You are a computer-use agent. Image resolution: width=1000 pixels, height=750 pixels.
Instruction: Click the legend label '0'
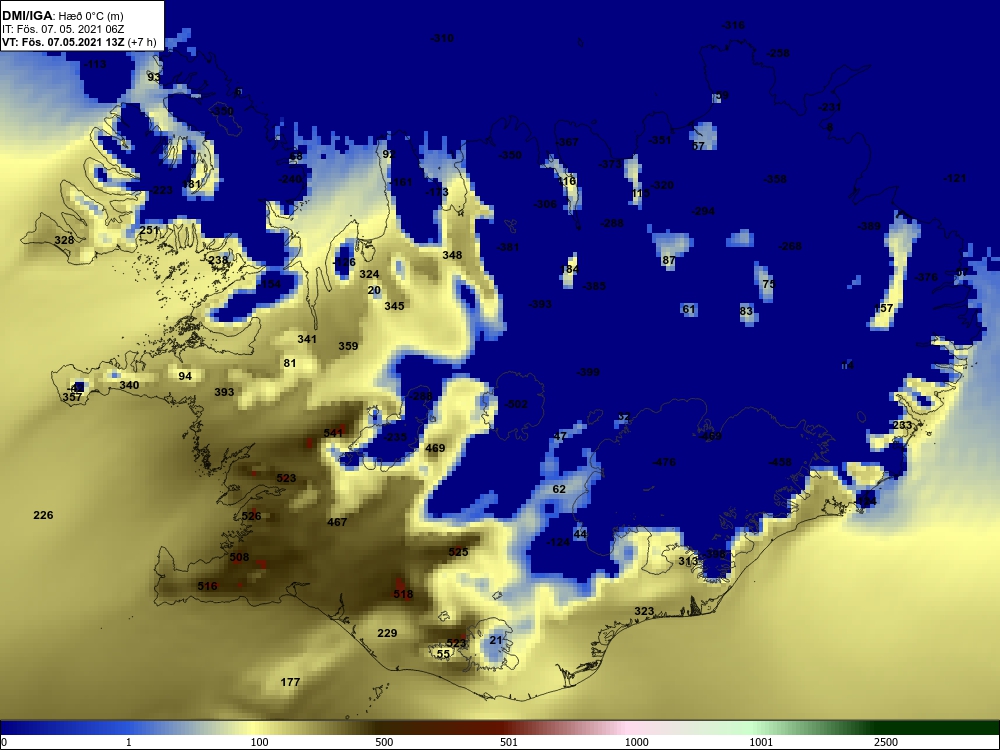[3, 742]
